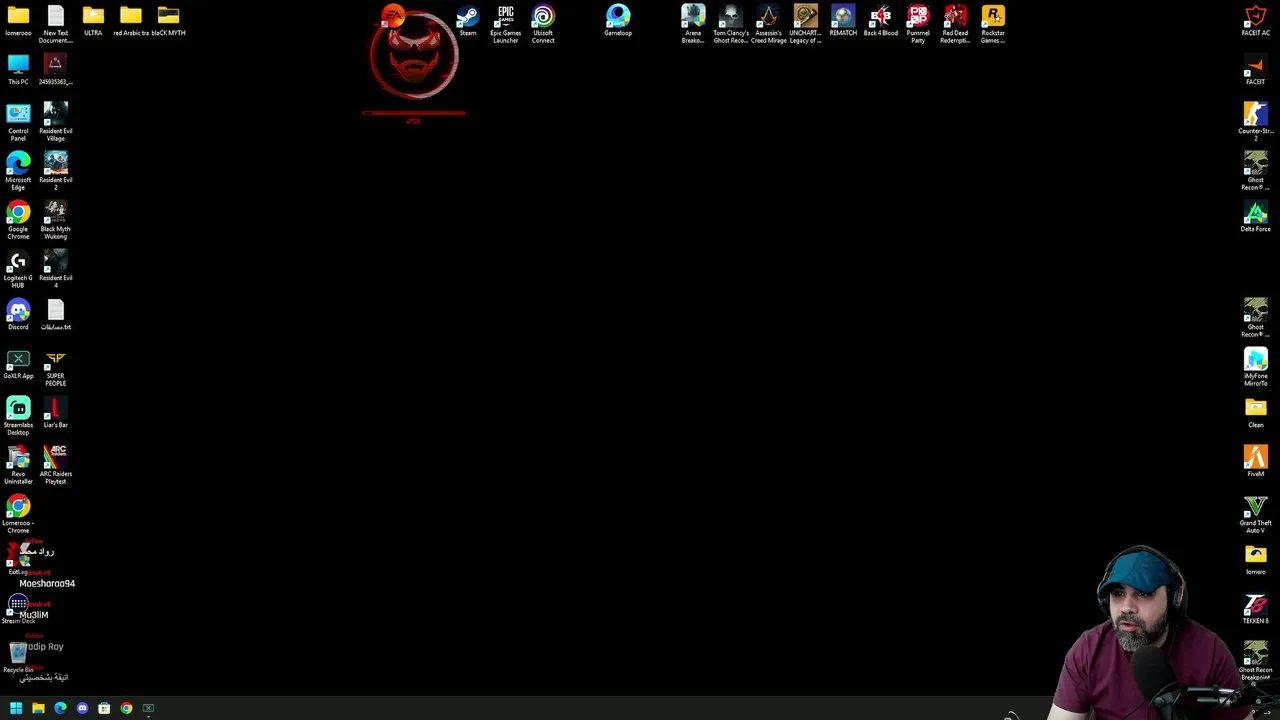Open the Windows Start menu
This screenshot has width=1280, height=720.
(x=16, y=708)
